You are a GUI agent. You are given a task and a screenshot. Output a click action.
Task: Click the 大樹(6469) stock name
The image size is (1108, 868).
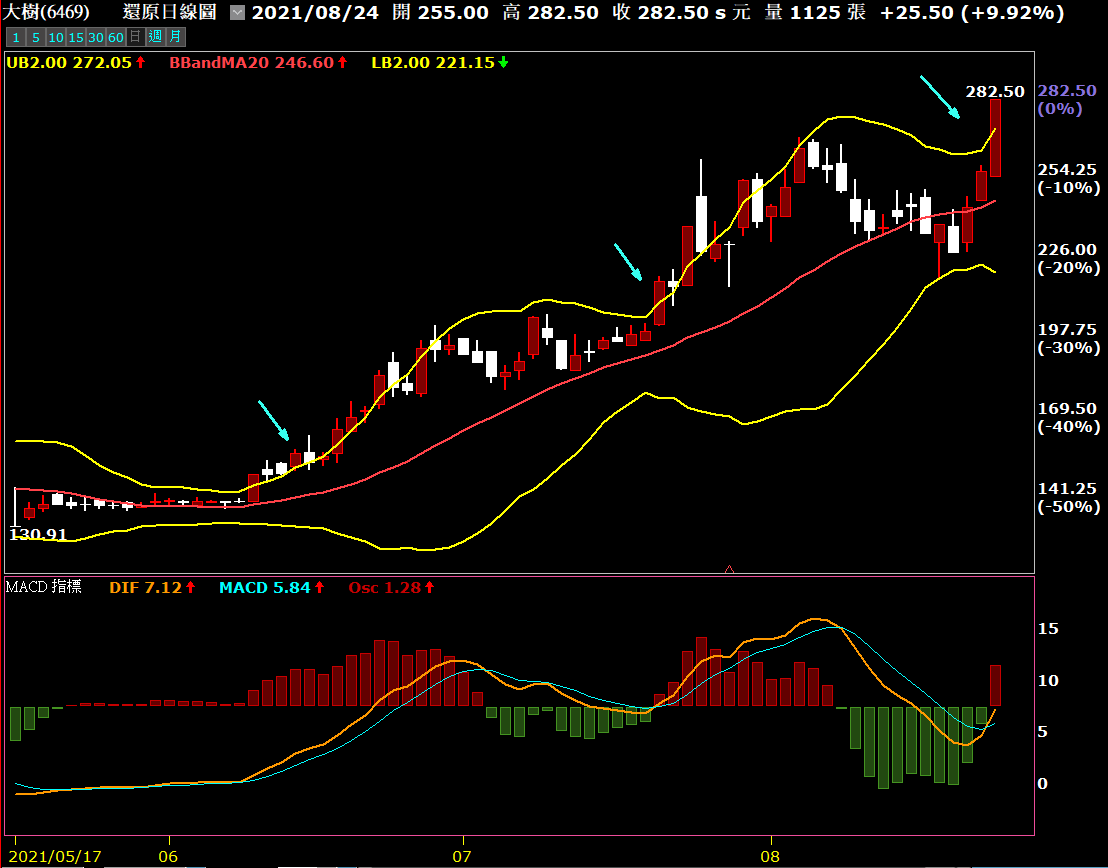pos(48,13)
